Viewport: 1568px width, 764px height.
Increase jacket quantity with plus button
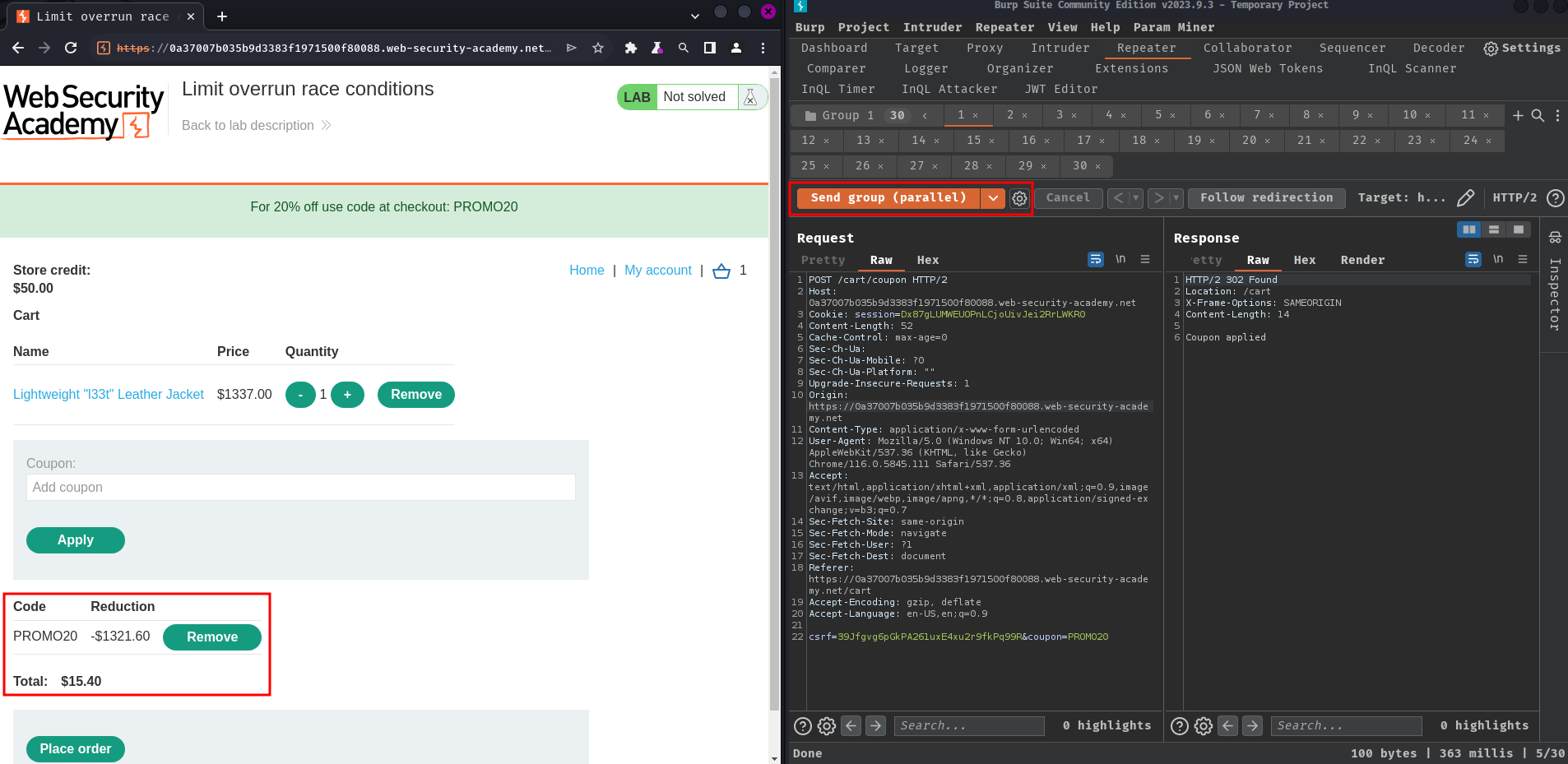347,395
